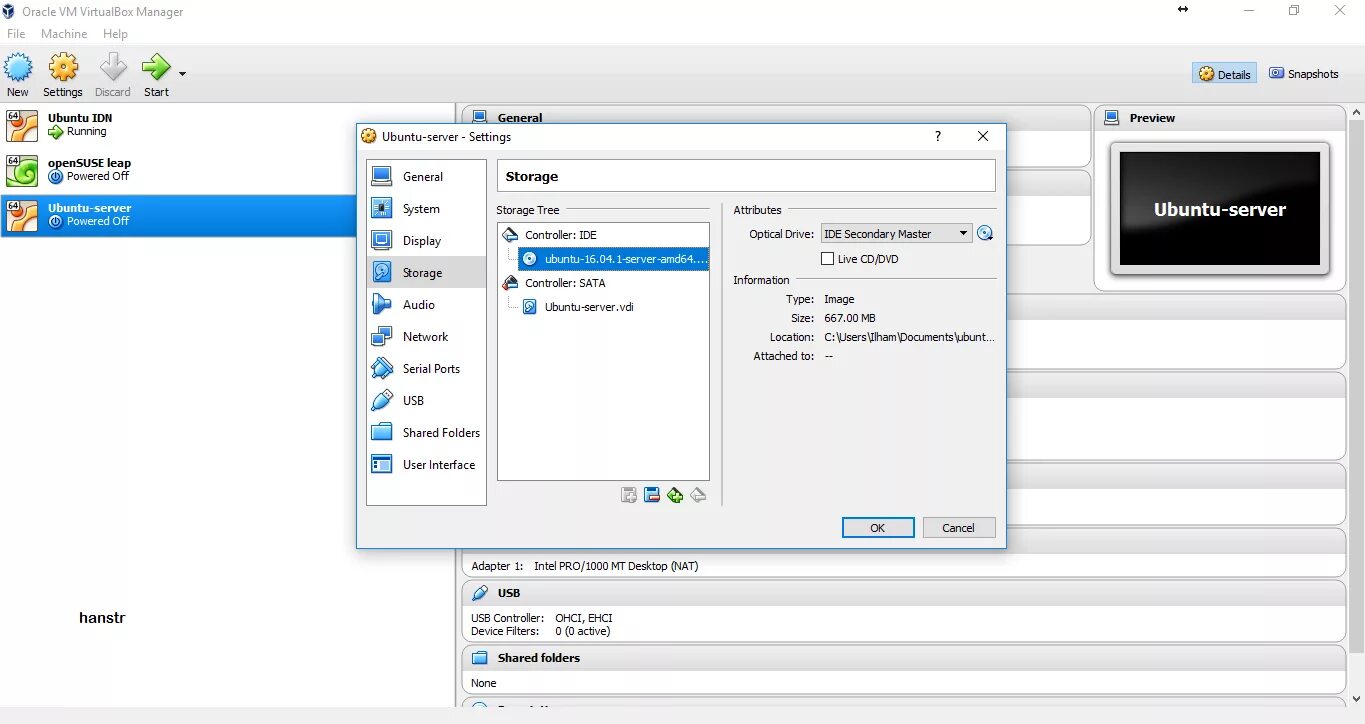Click the Preview panel header
This screenshot has height=724, width=1365.
coord(1220,118)
